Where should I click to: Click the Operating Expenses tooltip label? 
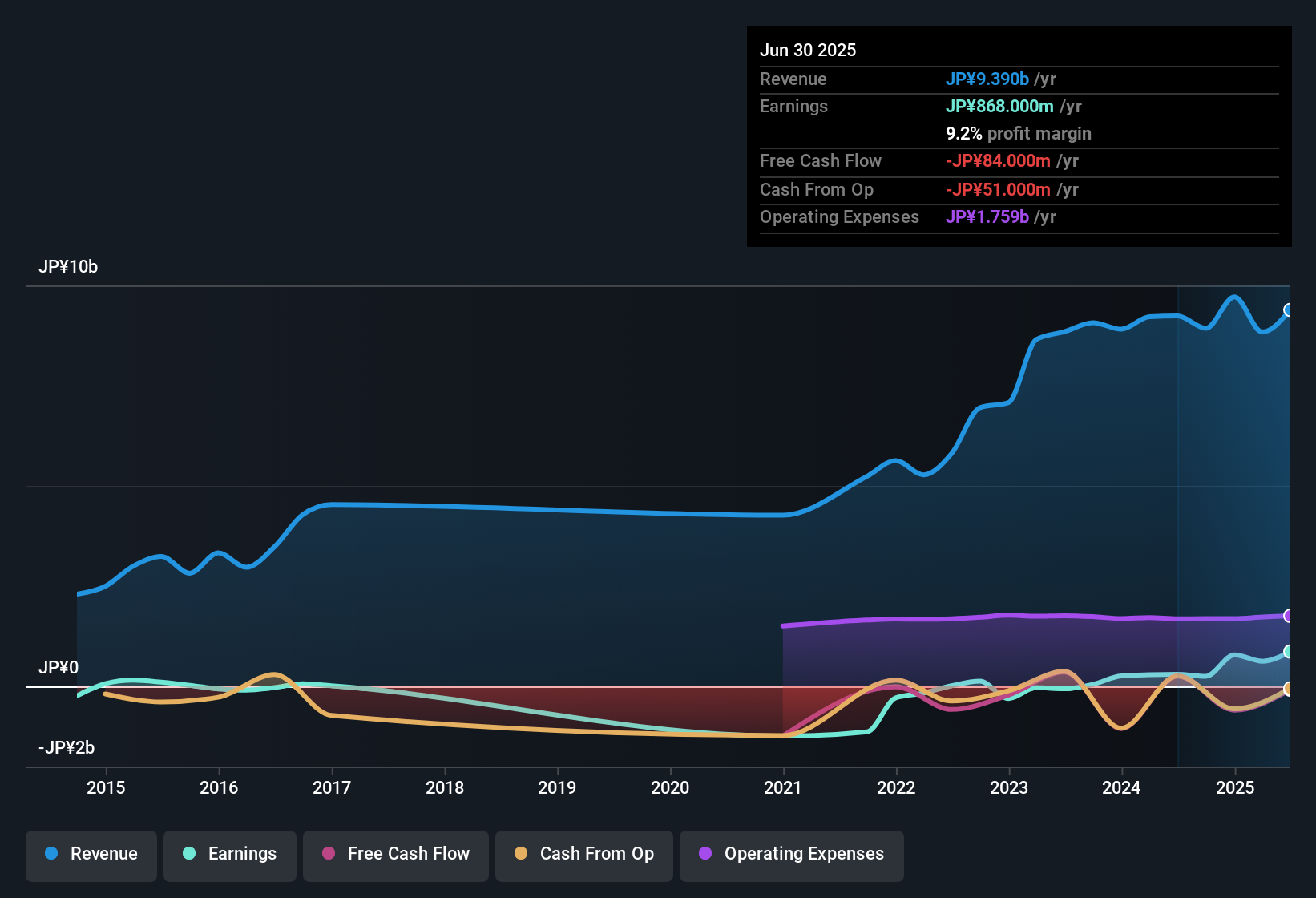point(839,216)
